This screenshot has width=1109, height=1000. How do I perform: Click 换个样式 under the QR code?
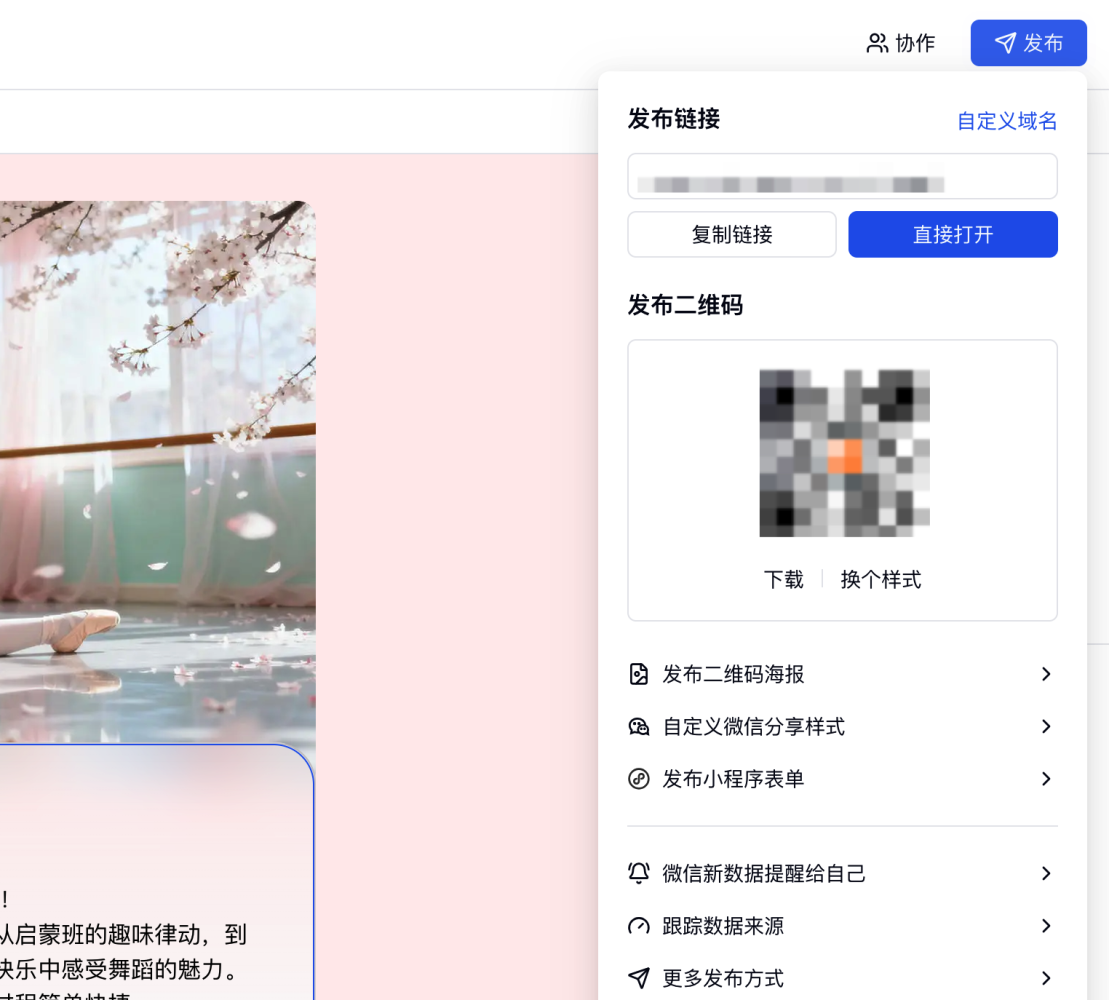coord(881,580)
